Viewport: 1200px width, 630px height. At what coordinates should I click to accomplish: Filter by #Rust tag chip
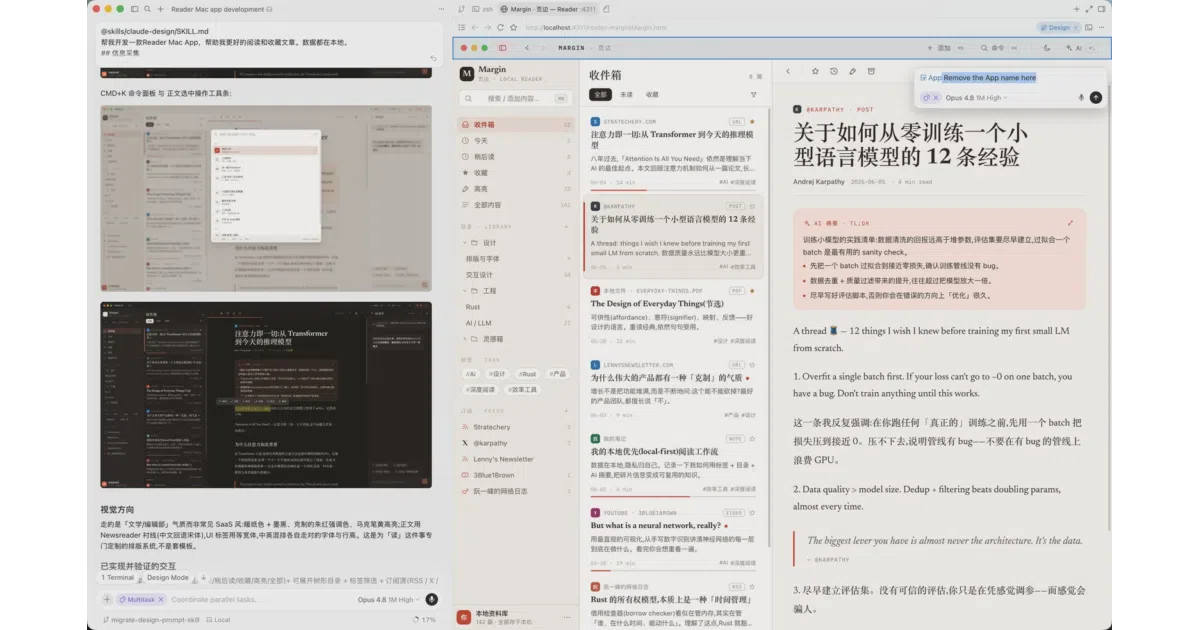coord(527,374)
